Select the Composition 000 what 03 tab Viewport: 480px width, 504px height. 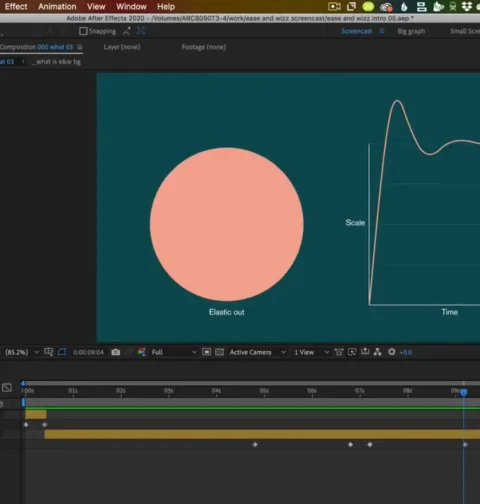36,47
